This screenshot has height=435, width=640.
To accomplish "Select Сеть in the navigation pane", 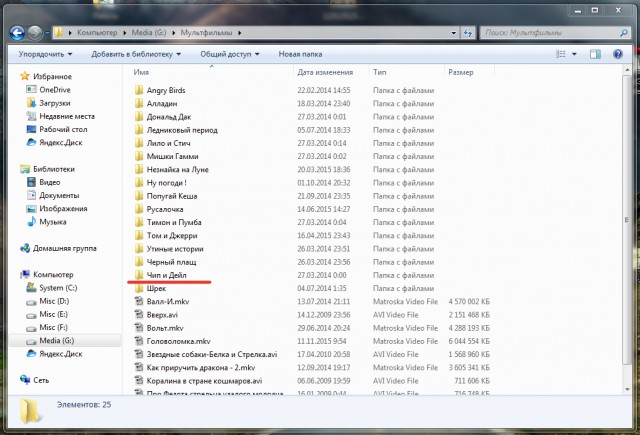I will (x=41, y=380).
